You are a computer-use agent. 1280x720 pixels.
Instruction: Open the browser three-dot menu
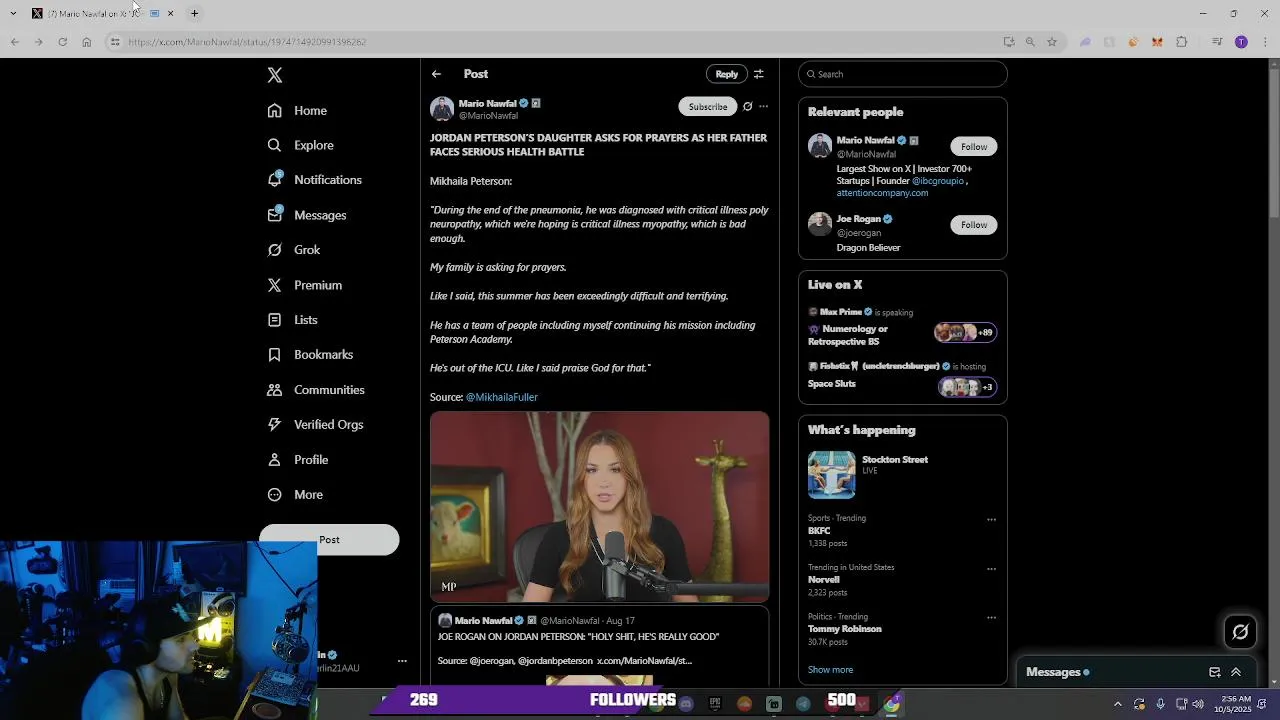(x=1265, y=42)
